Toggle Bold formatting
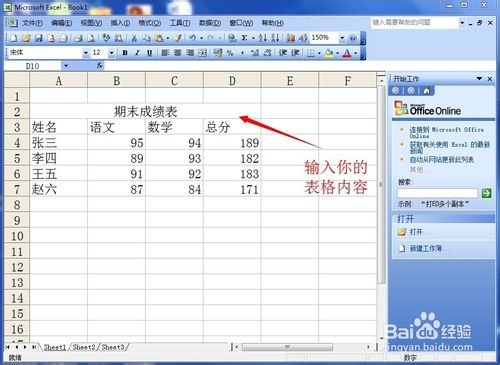 125,53
